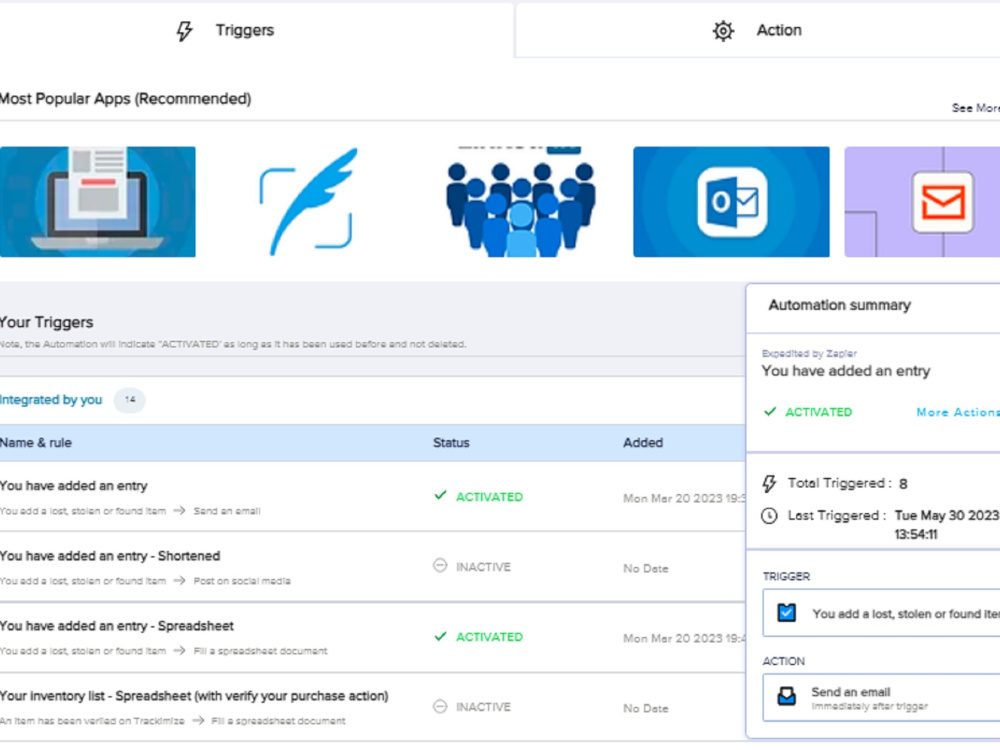Click the Your Triggers section heading
Screen dimensions: 1000x750
point(47,322)
